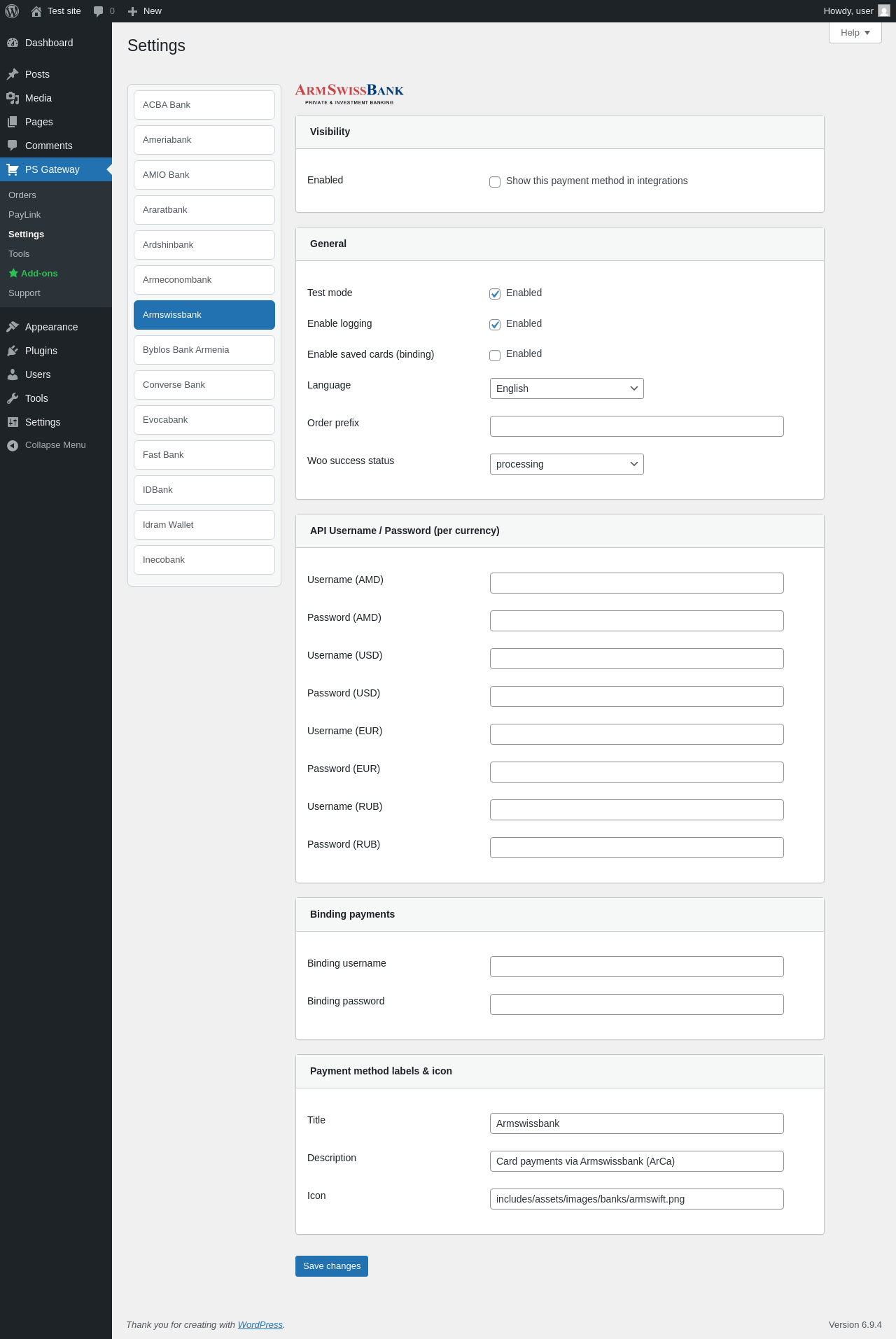Viewport: 896px width, 1339px height.
Task: Open Posts via the pushpin icon
Action: [13, 74]
